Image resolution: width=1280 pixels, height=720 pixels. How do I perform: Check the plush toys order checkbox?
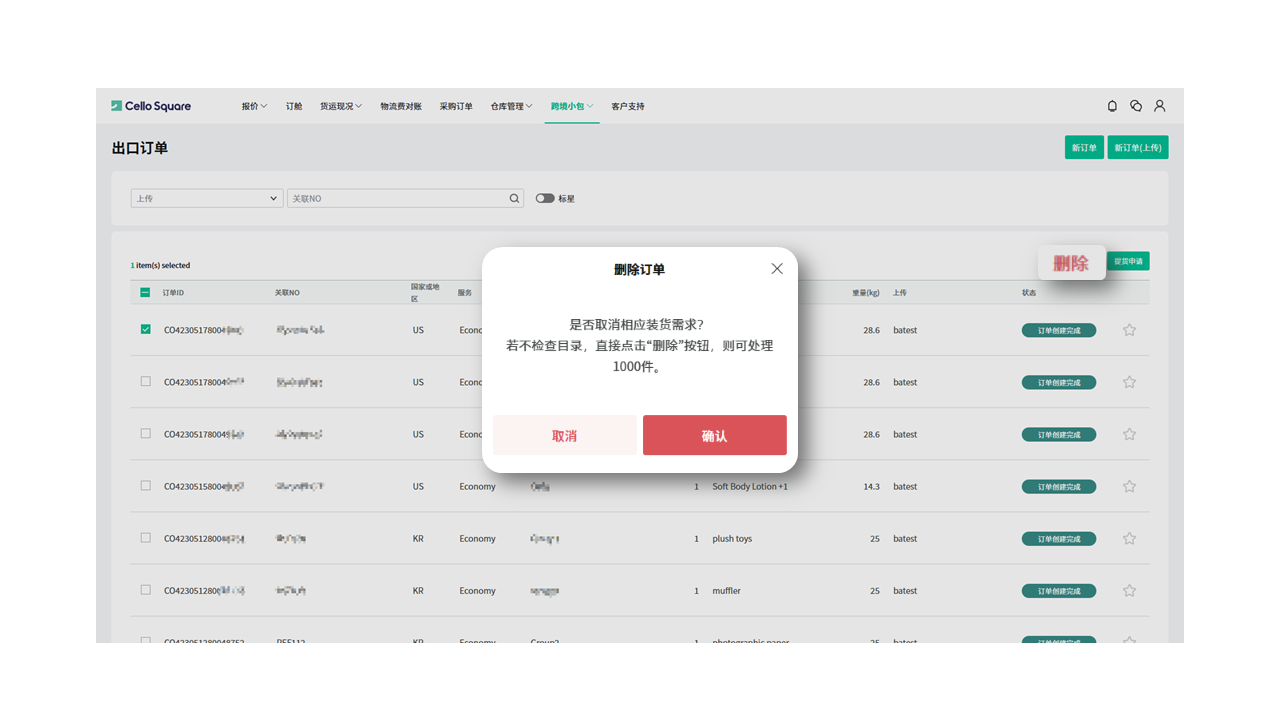tap(146, 538)
